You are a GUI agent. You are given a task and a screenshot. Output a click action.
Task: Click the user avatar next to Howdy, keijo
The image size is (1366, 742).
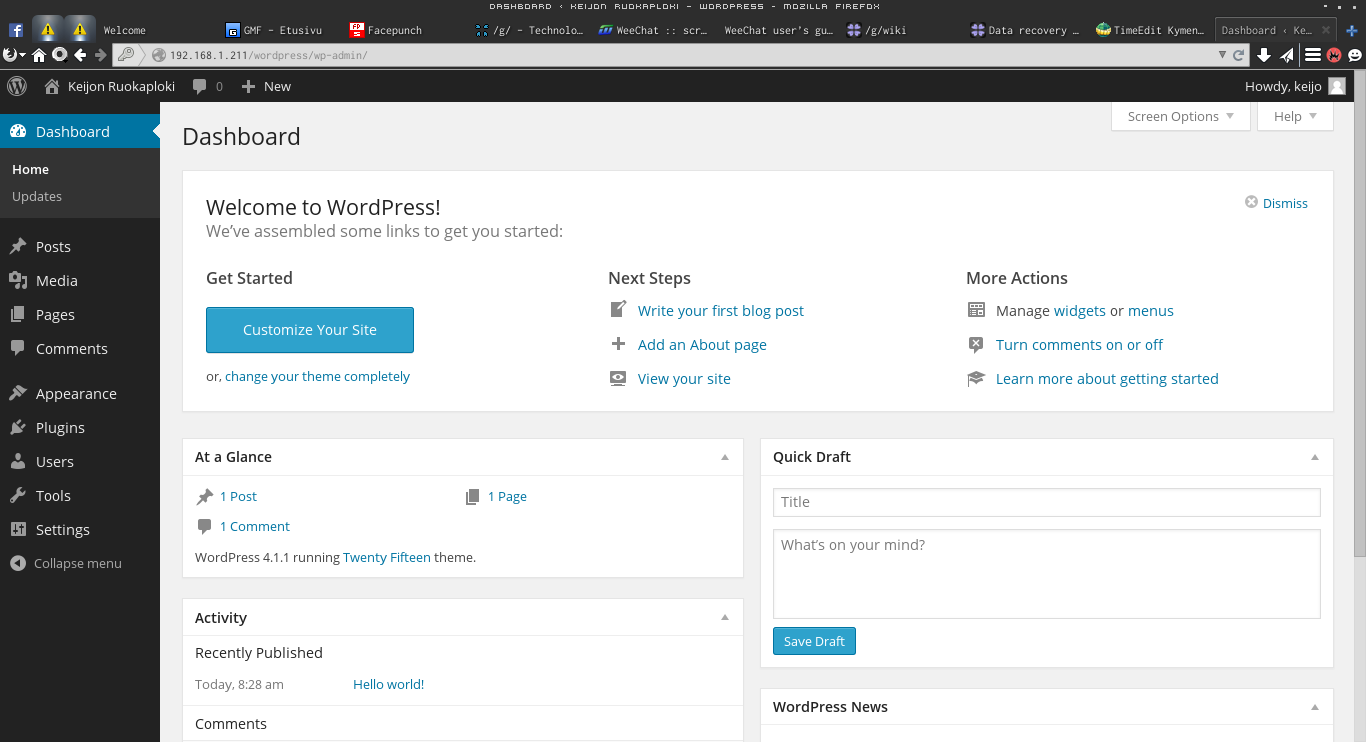coord(1337,87)
